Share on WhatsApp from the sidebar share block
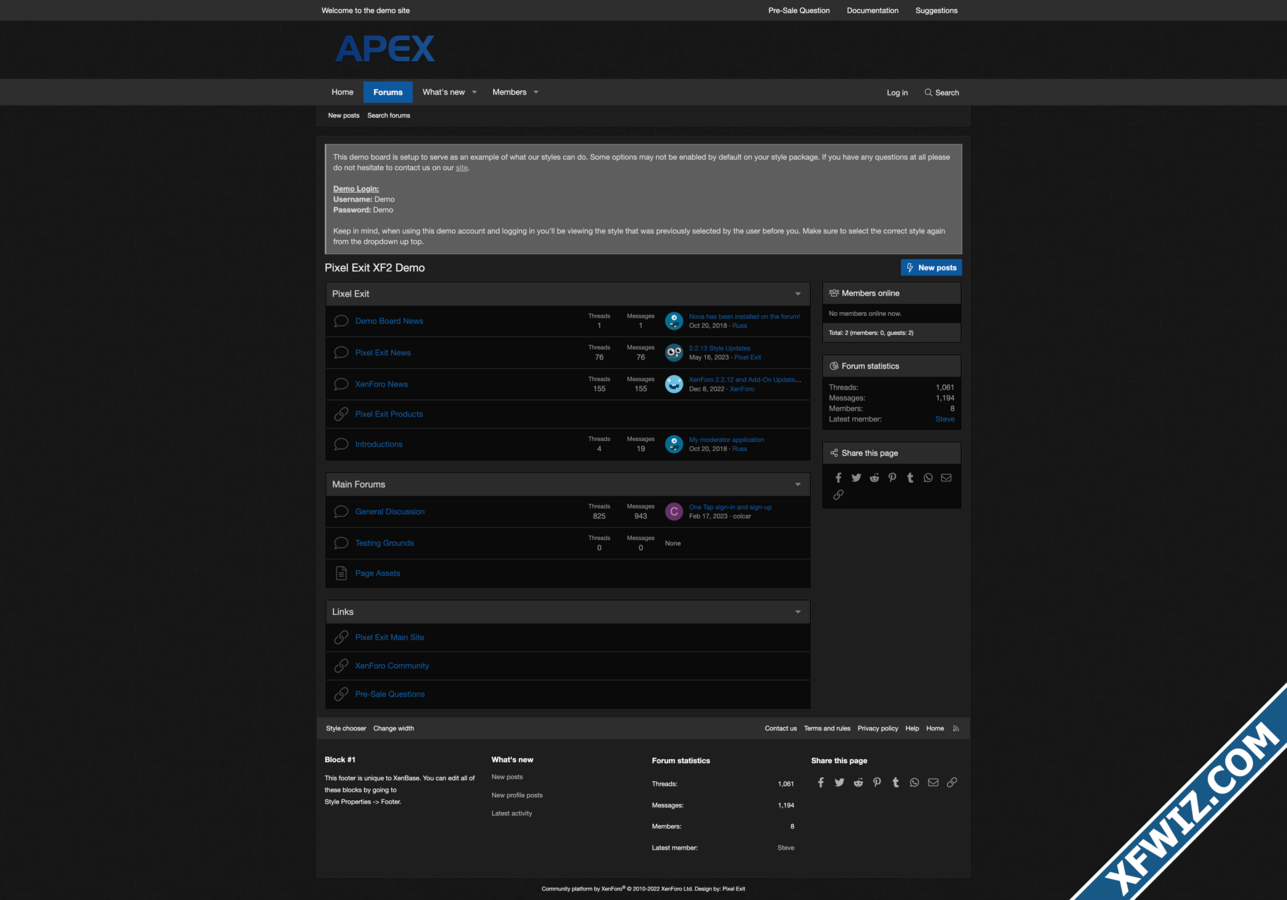The width and height of the screenshot is (1287, 900). (x=928, y=478)
